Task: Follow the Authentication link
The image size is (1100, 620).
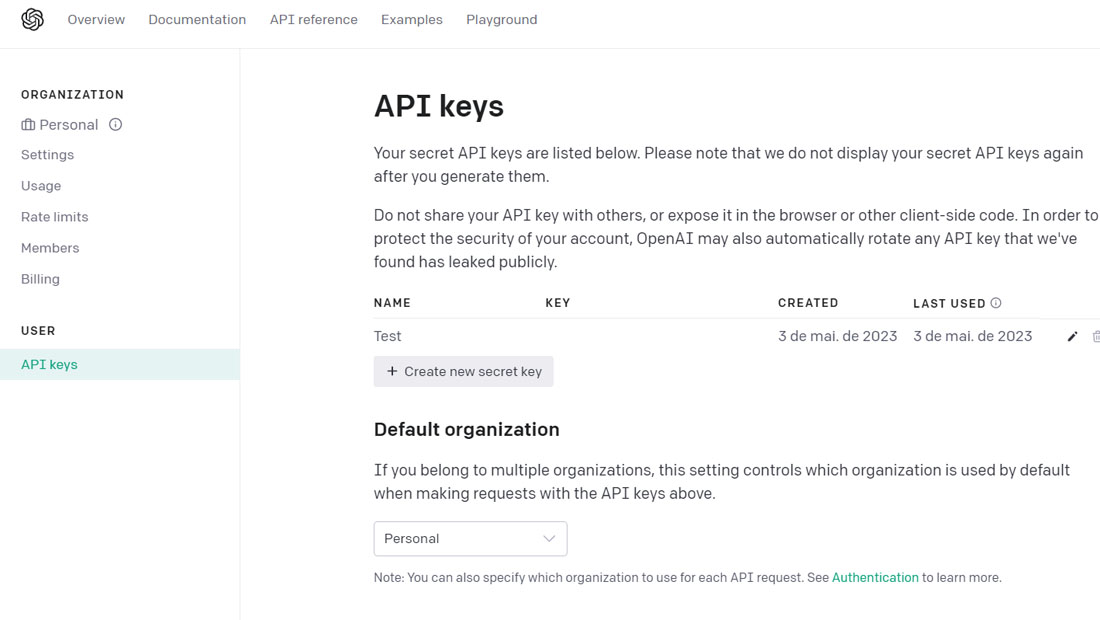Action: pyautogui.click(x=875, y=577)
